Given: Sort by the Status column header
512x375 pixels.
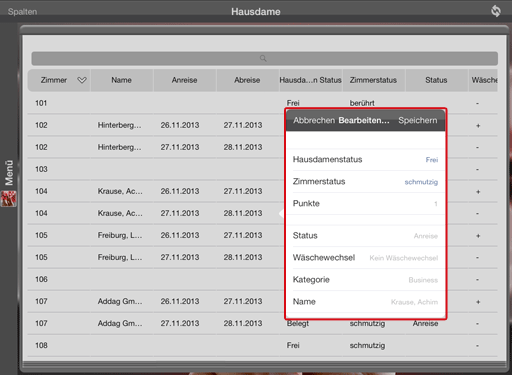Looking at the screenshot, I should pos(436,80).
